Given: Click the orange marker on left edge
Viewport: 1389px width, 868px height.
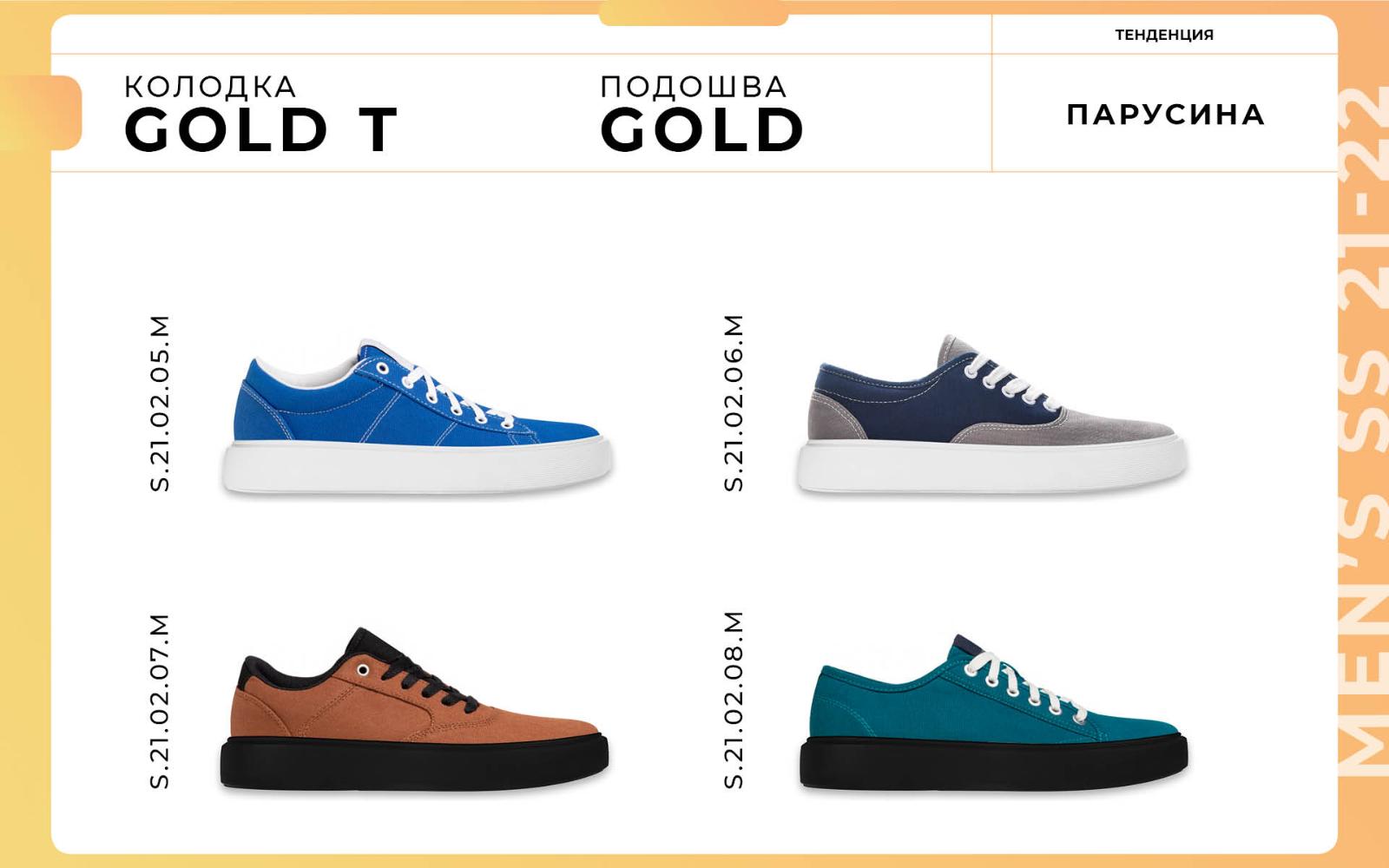Looking at the screenshot, I should tap(41, 113).
